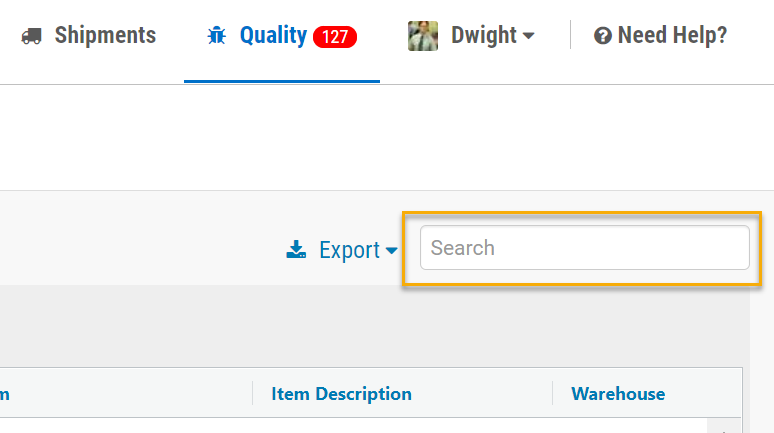Sort by the Warehouse column header
The image size is (774, 433).
[618, 394]
